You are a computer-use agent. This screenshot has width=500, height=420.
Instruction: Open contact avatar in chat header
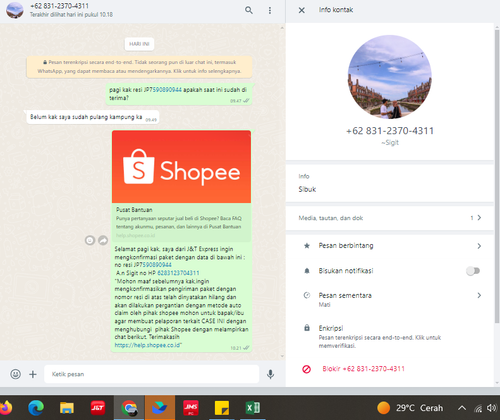pos(15,10)
